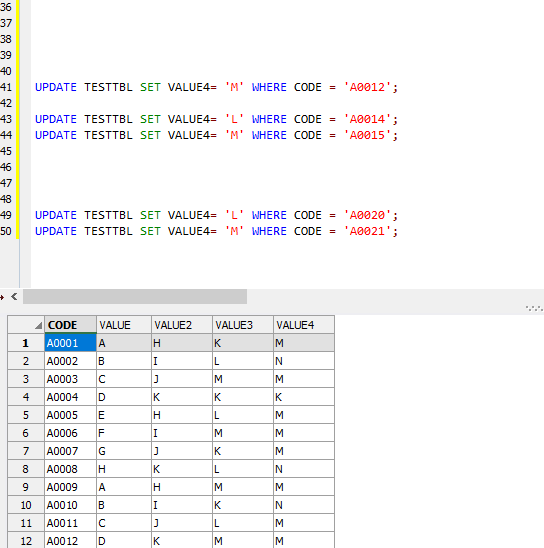Click the A0006 code cell
Viewport: 544px width, 548px height.
click(70, 433)
